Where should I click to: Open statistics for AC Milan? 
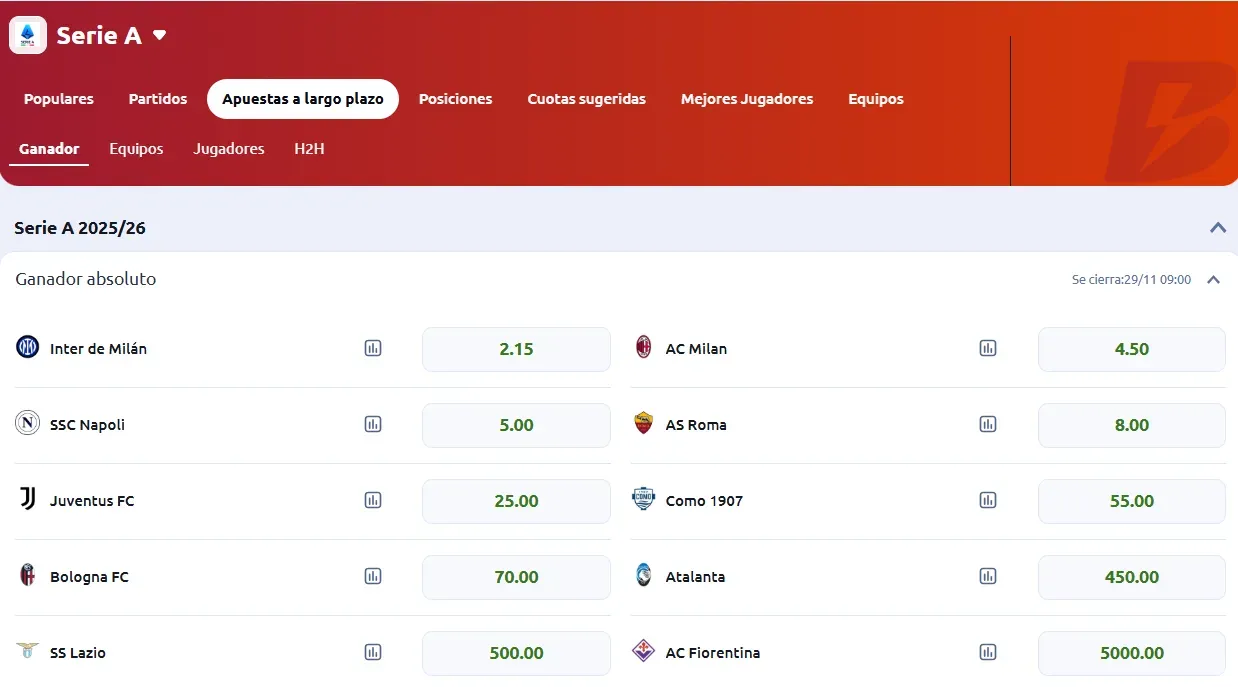[x=988, y=348]
